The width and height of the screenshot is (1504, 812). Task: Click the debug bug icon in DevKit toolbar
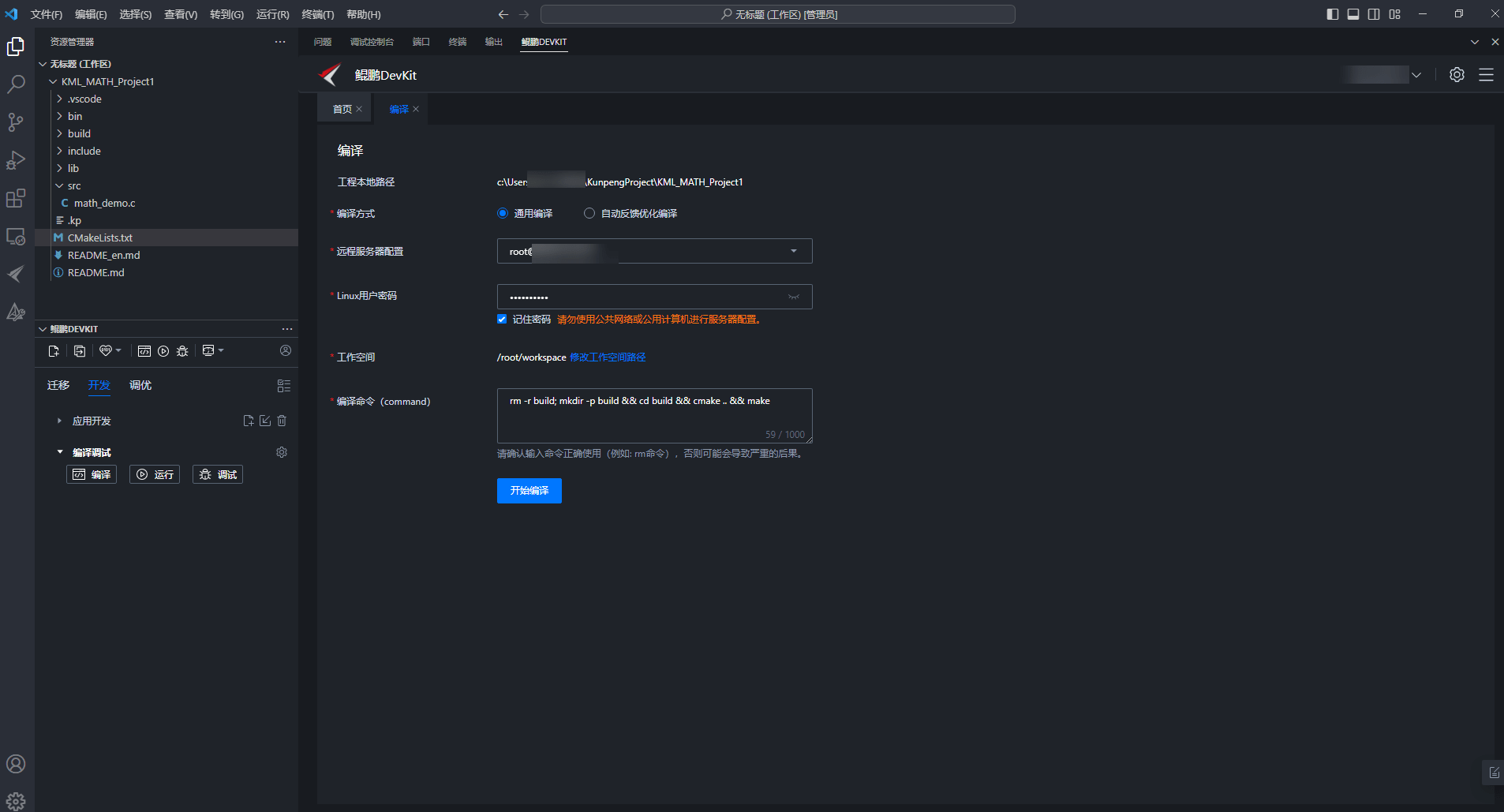182,351
